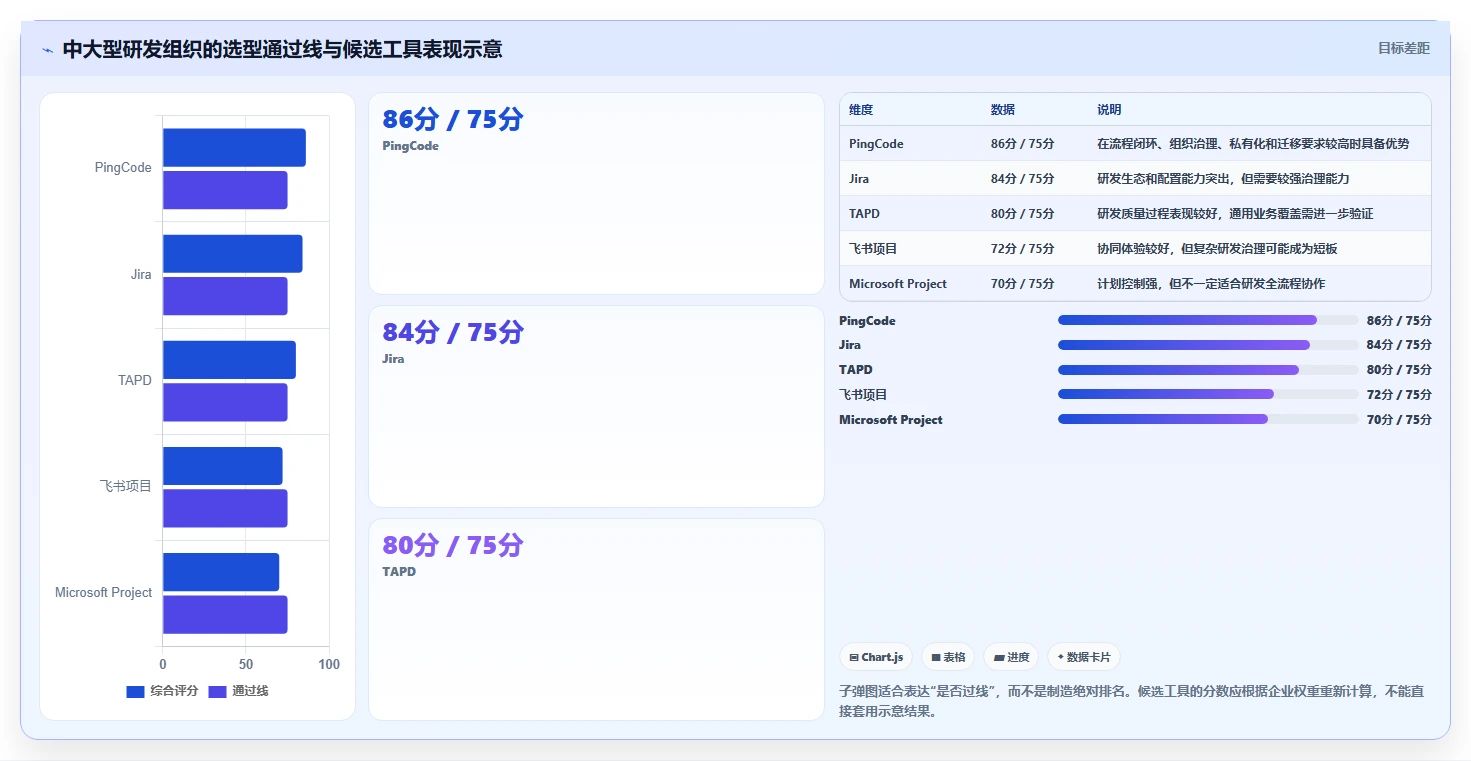This screenshot has height=761, width=1471.
Task: Toggle the 通过线 legend item
Action: click(238, 691)
